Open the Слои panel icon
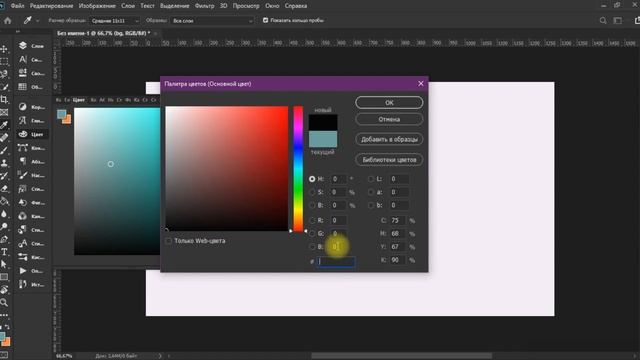 tap(22, 46)
